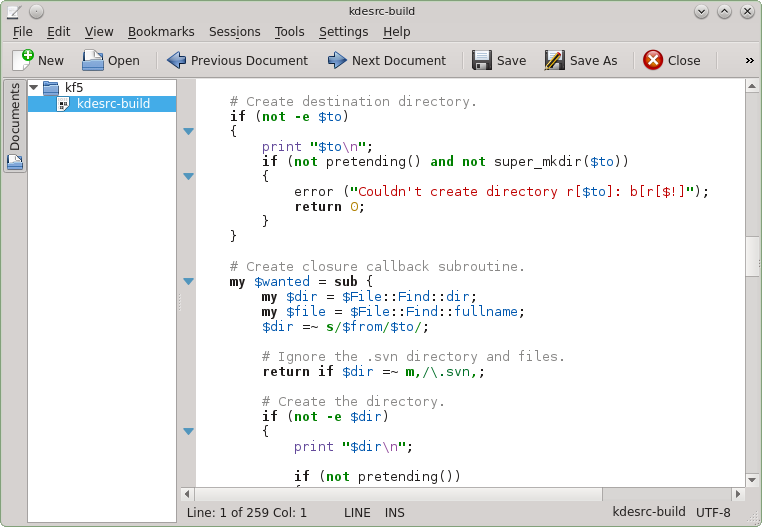Click the Close toolbar label
The height and width of the screenshot is (527, 762).
coord(684,61)
